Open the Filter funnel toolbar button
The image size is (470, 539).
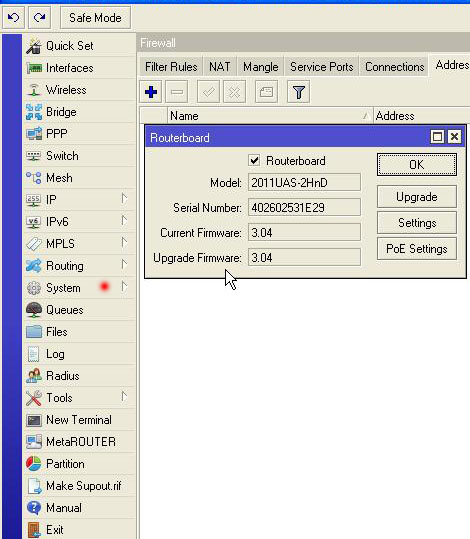pyautogui.click(x=298, y=92)
